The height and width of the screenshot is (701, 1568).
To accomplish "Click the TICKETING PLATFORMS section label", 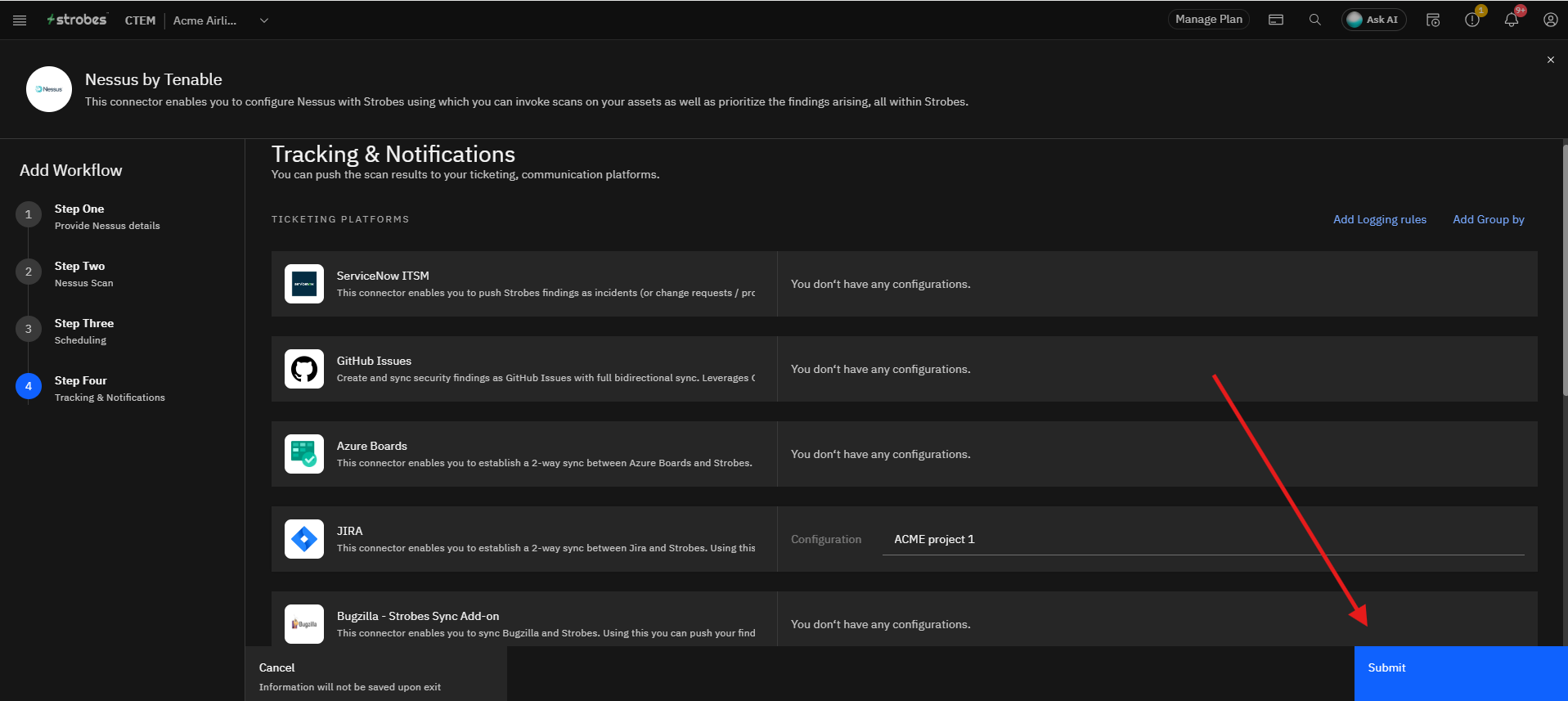I will click(340, 219).
